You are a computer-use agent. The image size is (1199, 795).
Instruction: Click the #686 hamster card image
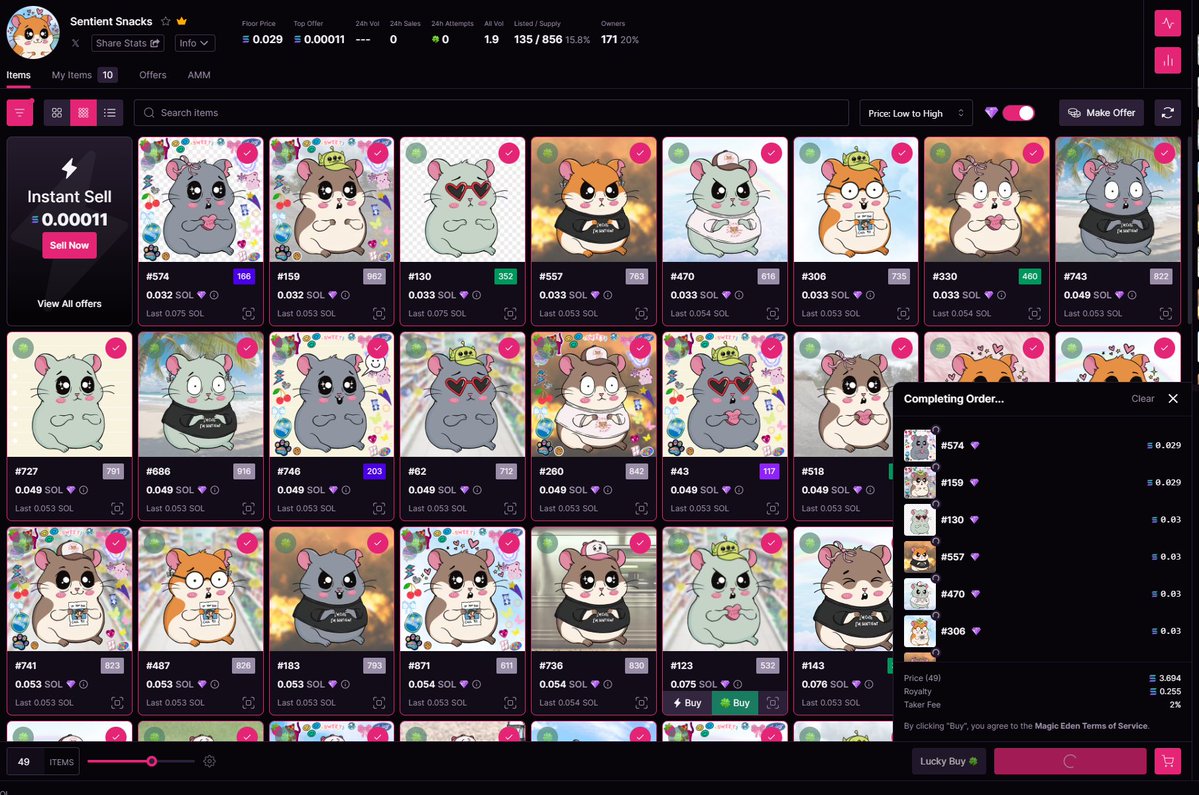(200, 394)
